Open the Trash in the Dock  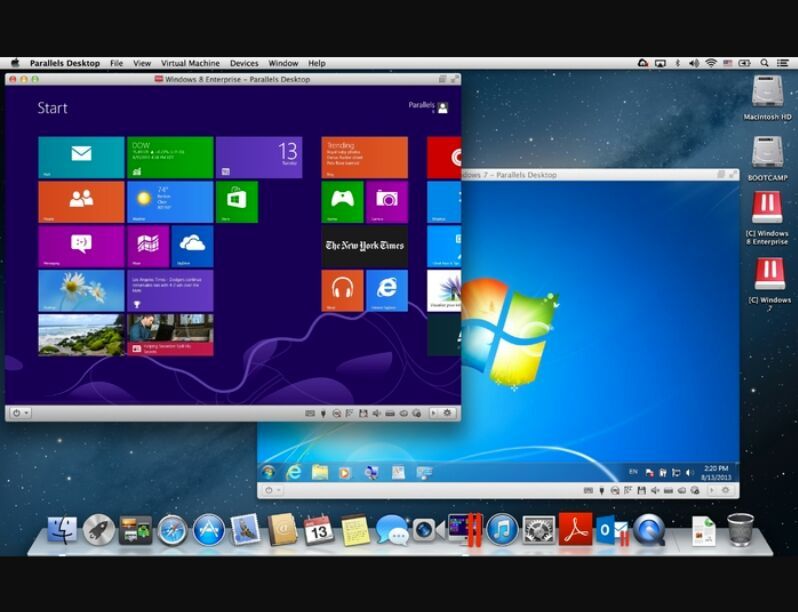740,530
